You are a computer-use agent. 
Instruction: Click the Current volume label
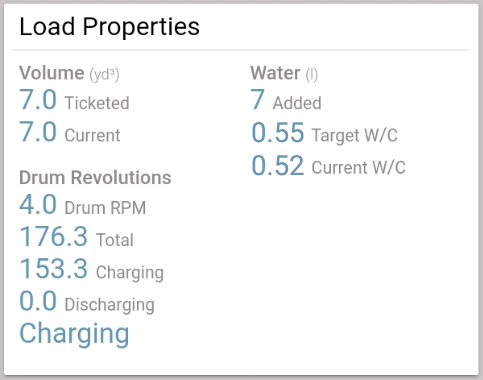[92, 135]
